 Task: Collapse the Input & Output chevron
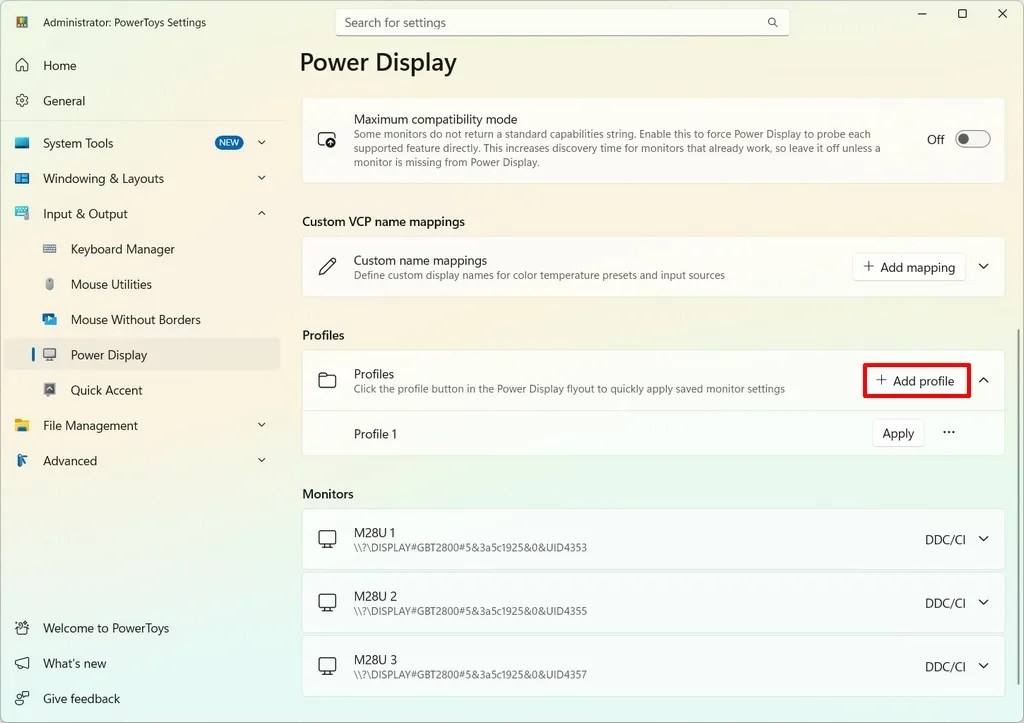coord(262,213)
